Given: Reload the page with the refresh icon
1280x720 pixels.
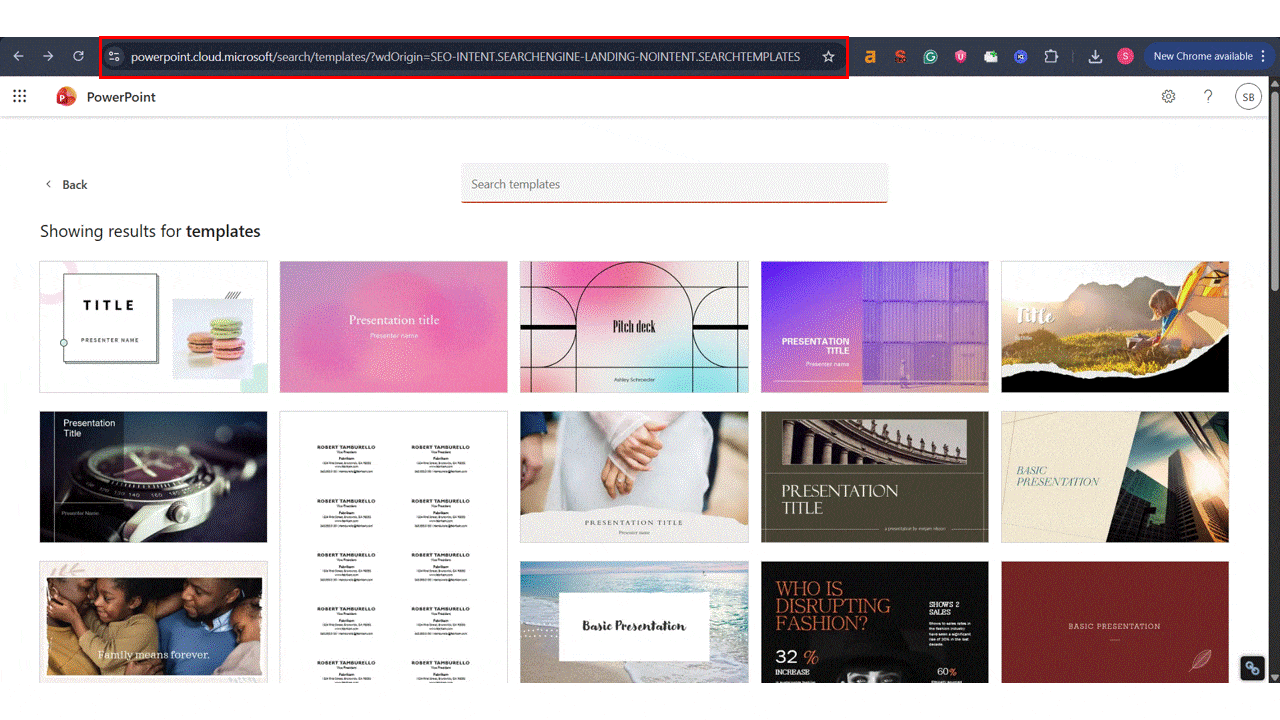Looking at the screenshot, I should (78, 56).
